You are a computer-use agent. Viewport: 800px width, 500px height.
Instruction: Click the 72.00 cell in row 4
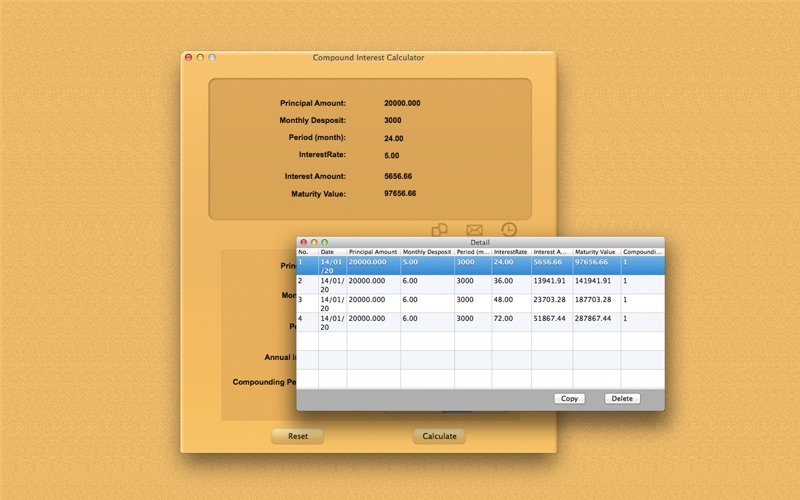click(511, 322)
